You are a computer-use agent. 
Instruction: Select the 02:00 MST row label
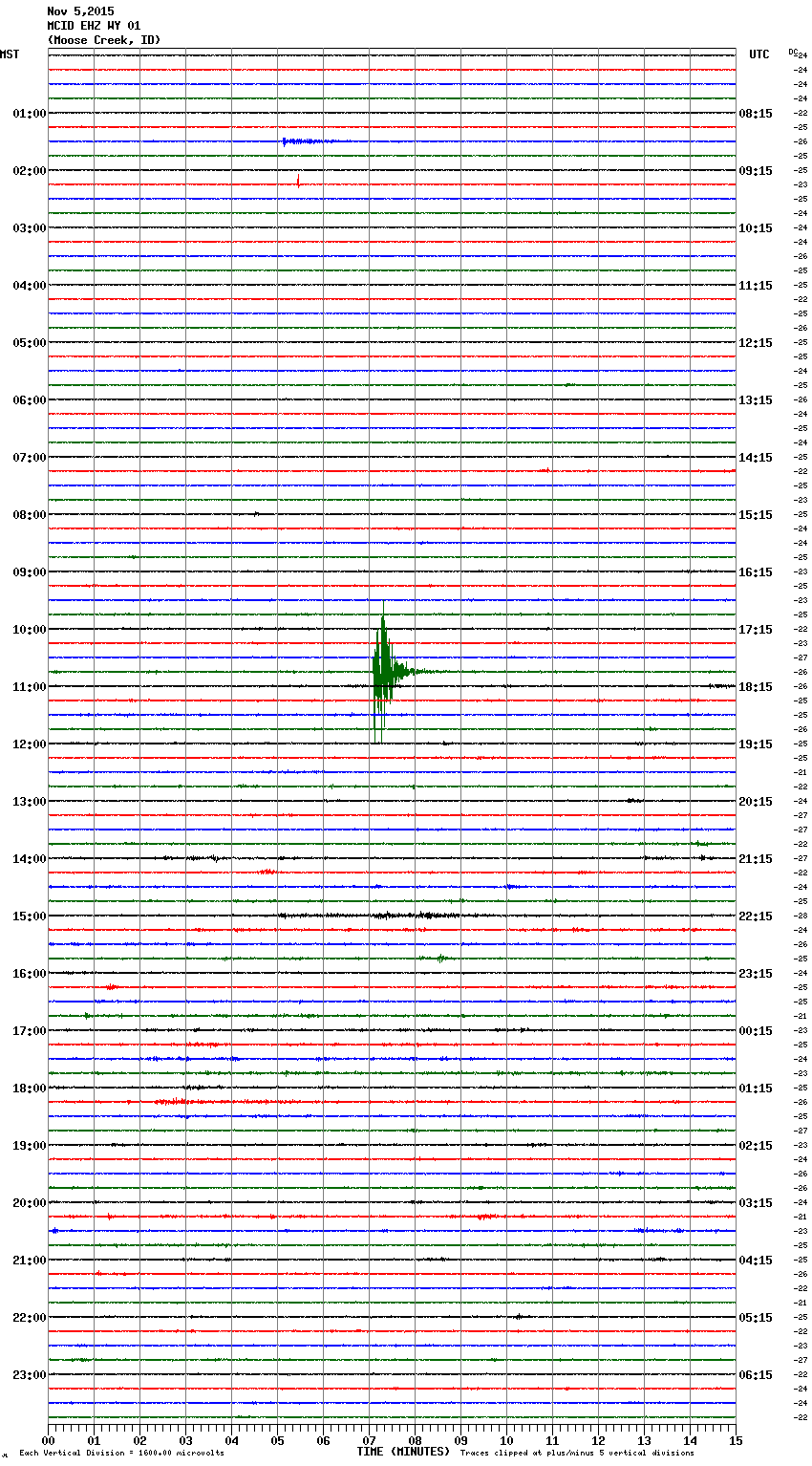30,170
